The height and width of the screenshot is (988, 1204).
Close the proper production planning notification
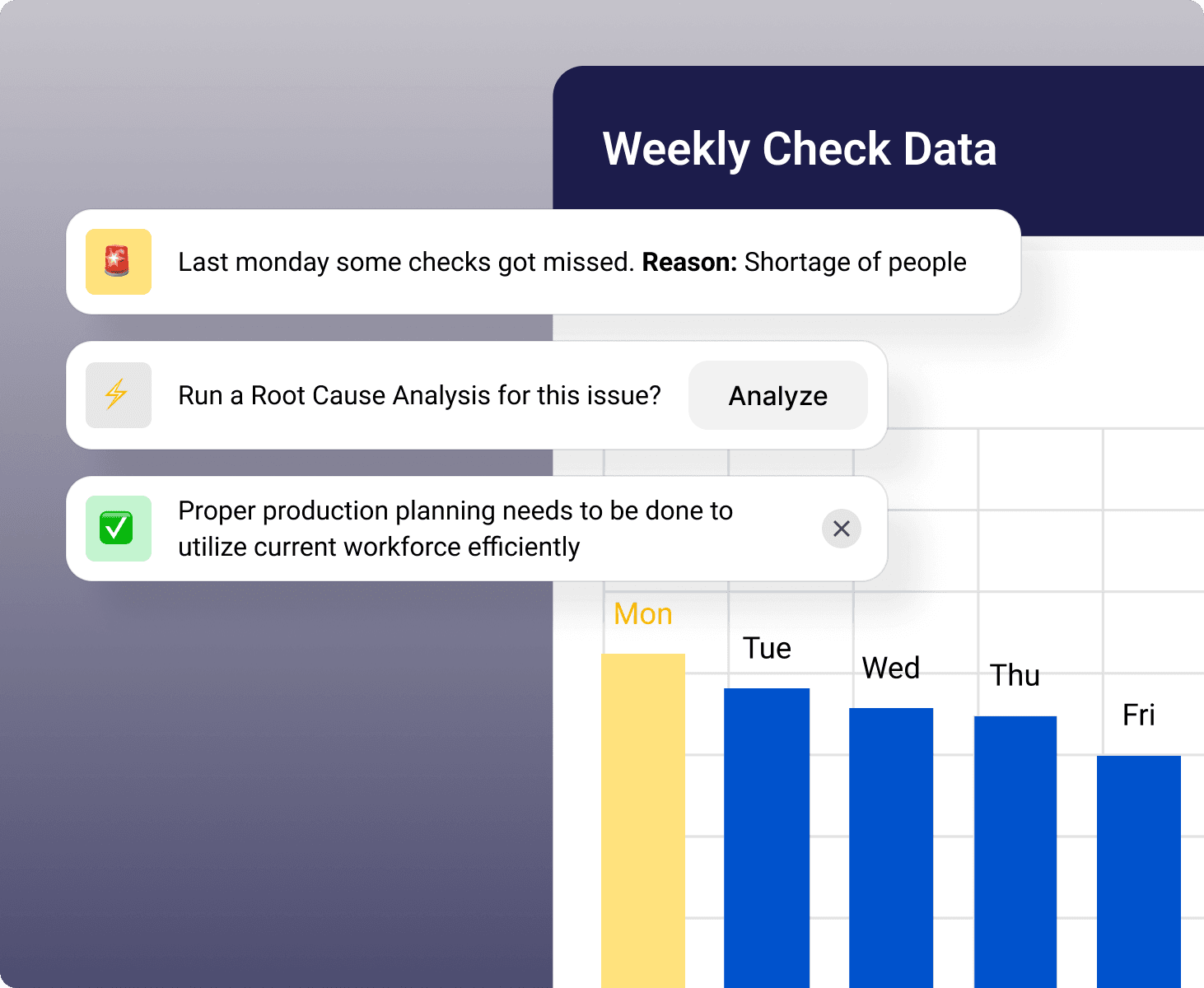(841, 529)
